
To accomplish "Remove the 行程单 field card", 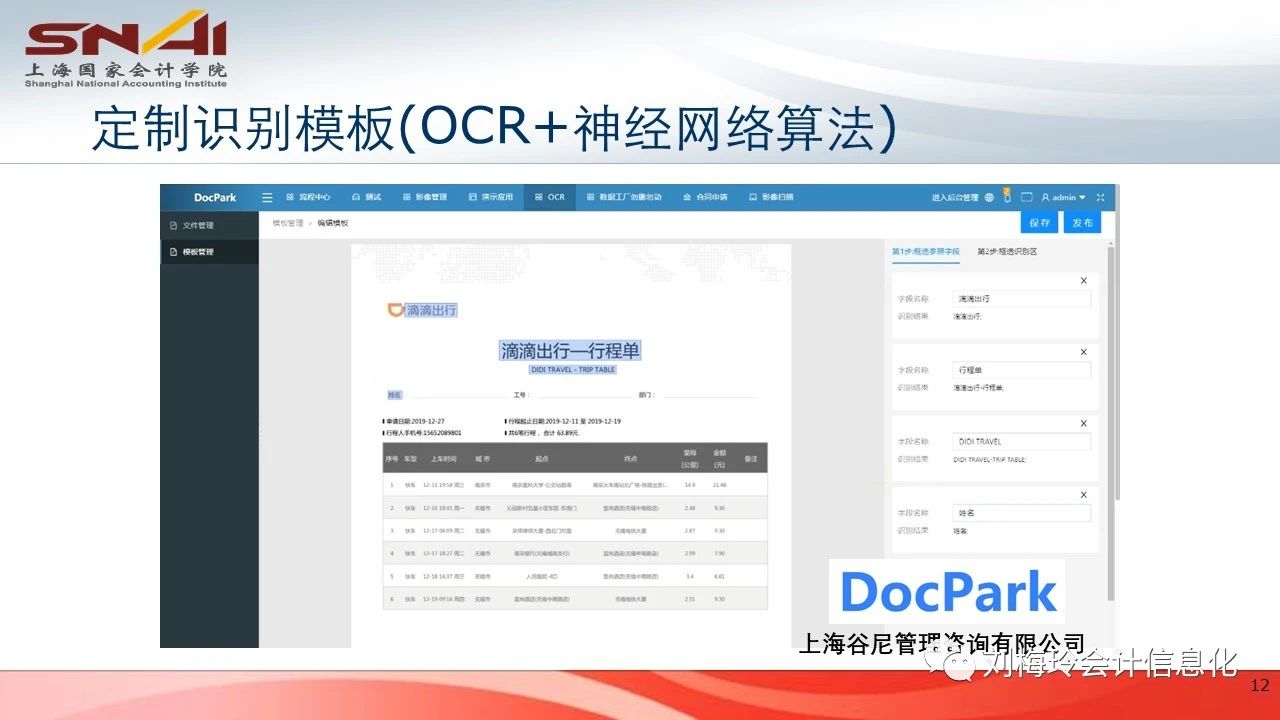I will click(1084, 352).
